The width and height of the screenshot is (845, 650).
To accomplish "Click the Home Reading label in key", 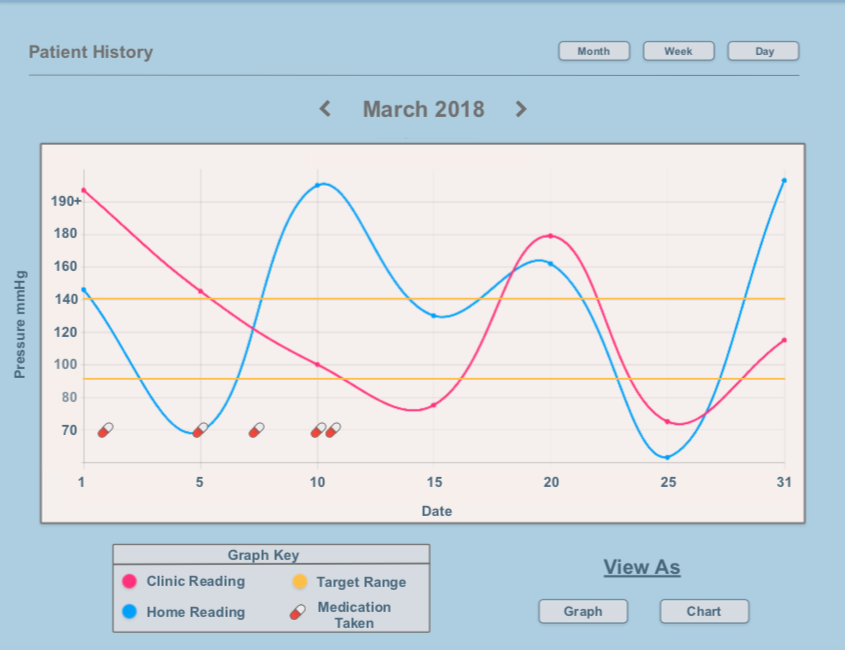I will click(x=196, y=612).
